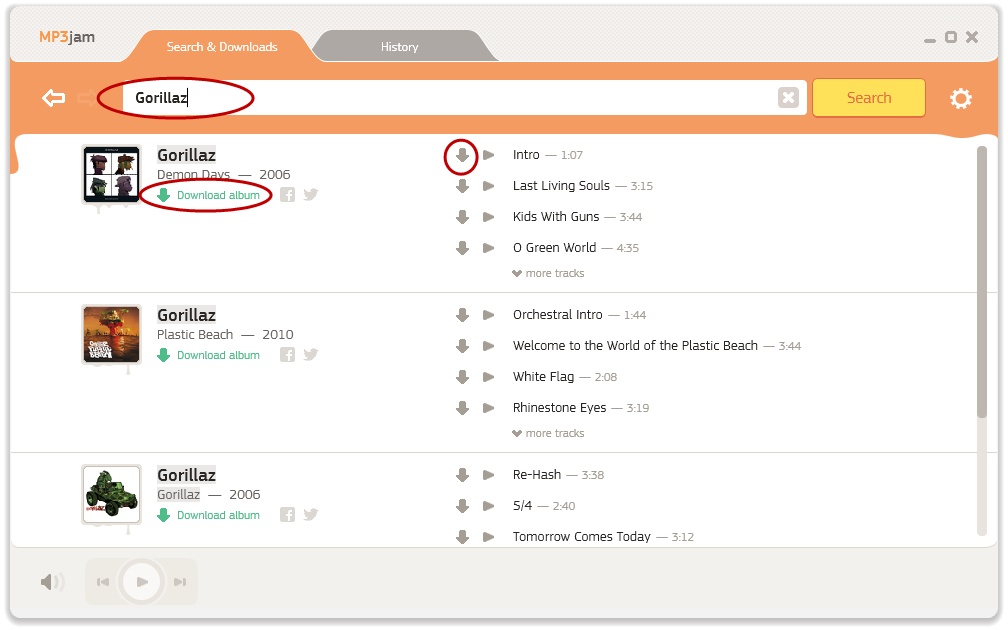The image size is (1008, 630).
Task: Expand more tracks for Demon Days
Action: pyautogui.click(x=548, y=273)
